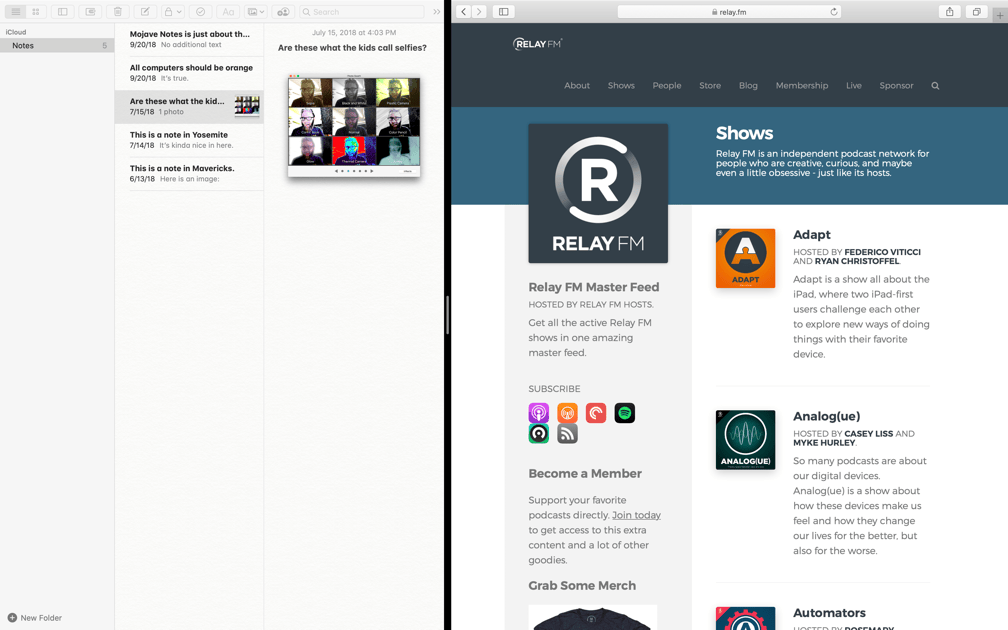Image resolution: width=1008 pixels, height=630 pixels.
Task: Go back in Safari
Action: coord(464,12)
